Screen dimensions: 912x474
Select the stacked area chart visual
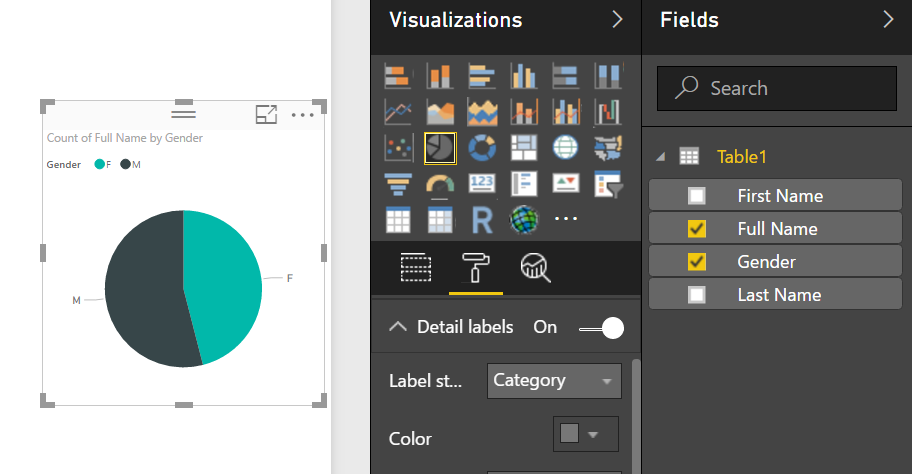tap(482, 112)
